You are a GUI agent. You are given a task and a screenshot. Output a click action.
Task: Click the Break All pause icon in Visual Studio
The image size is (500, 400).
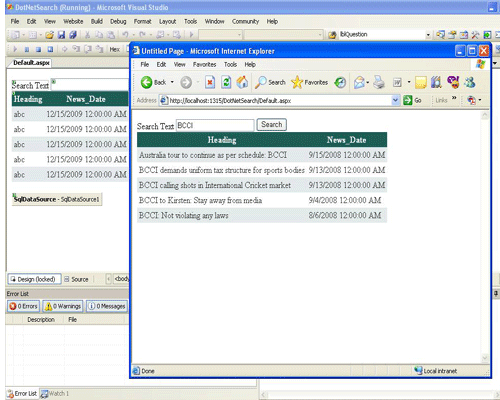point(27,49)
